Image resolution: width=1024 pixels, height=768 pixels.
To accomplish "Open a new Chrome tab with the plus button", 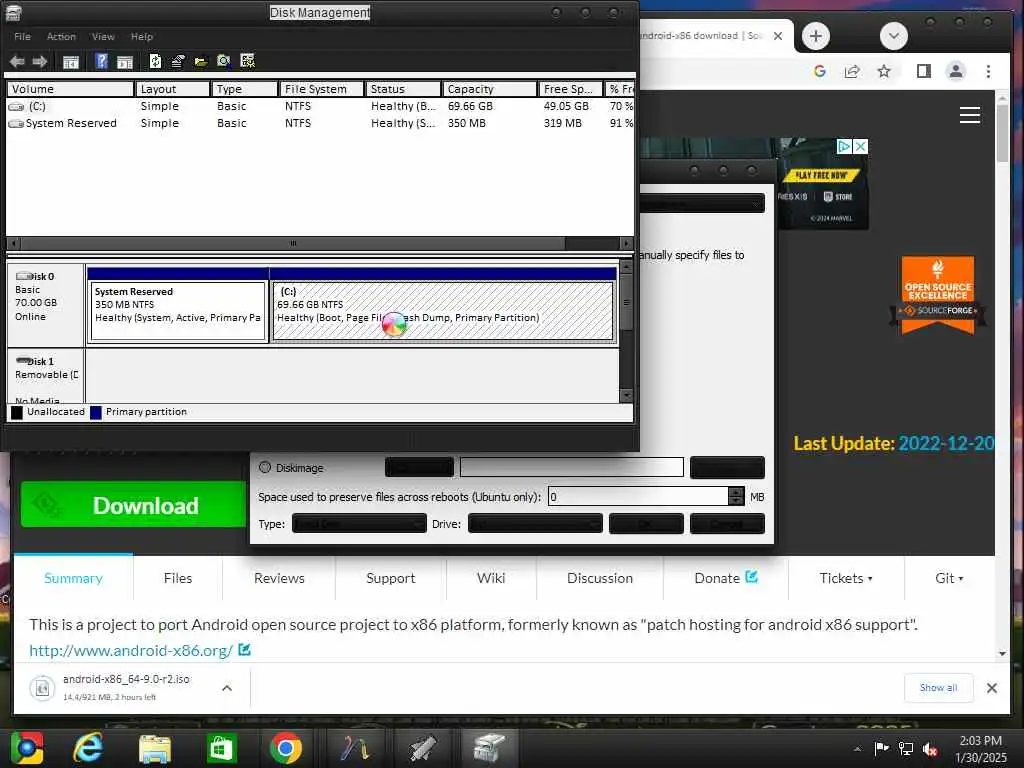I will (x=816, y=36).
